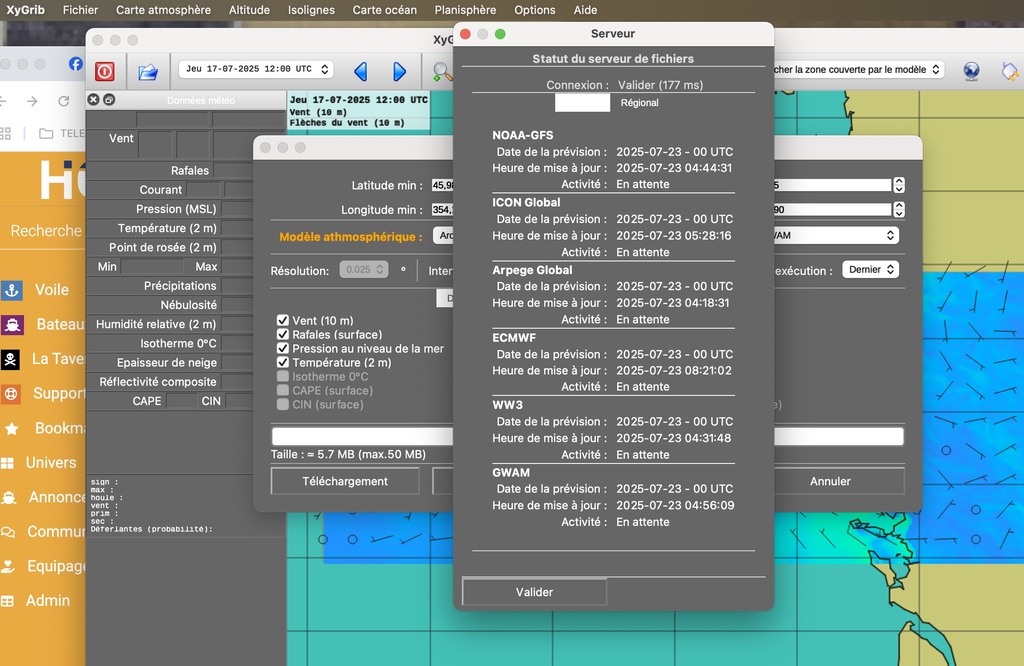Click Valider in the Serveur dialog
Screen dimensions: 1024x666
(x=534, y=592)
